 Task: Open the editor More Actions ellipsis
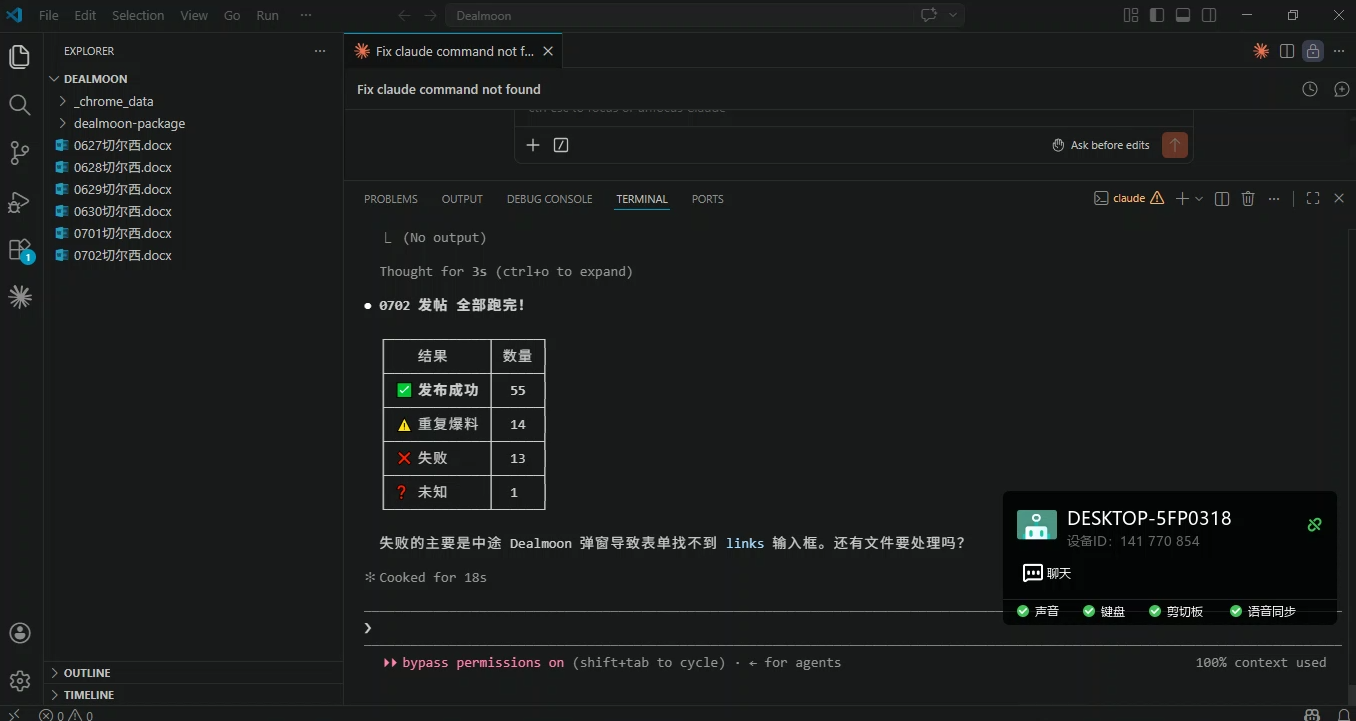(x=1339, y=51)
